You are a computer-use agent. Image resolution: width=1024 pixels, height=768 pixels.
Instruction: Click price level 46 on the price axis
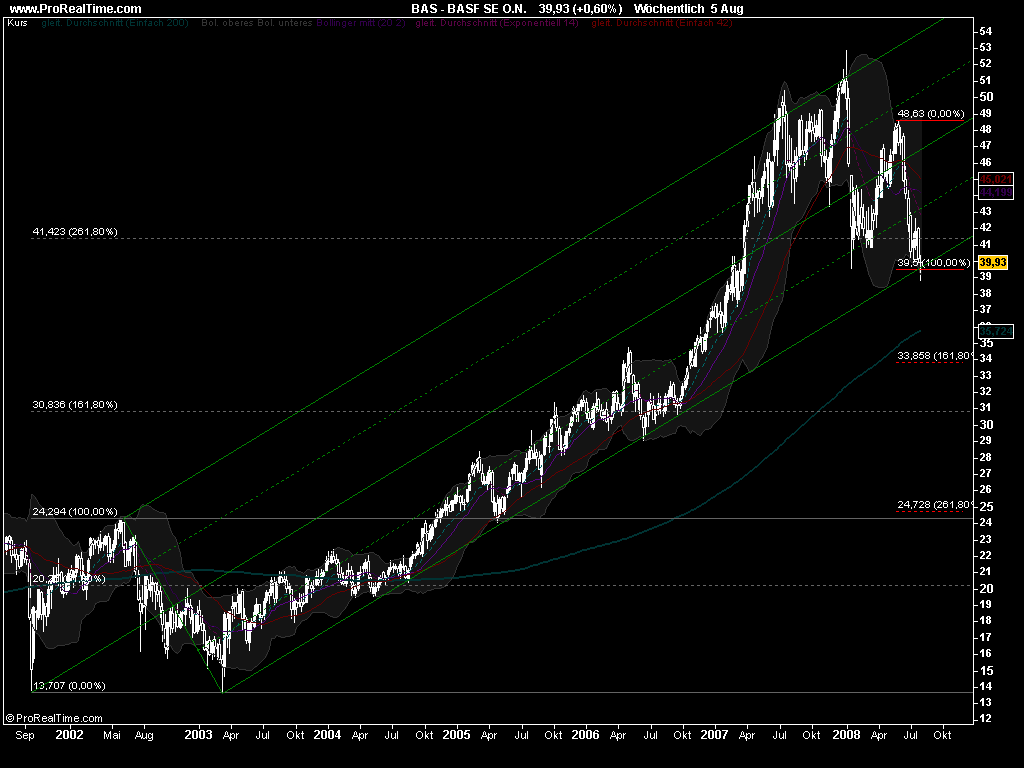click(x=986, y=162)
